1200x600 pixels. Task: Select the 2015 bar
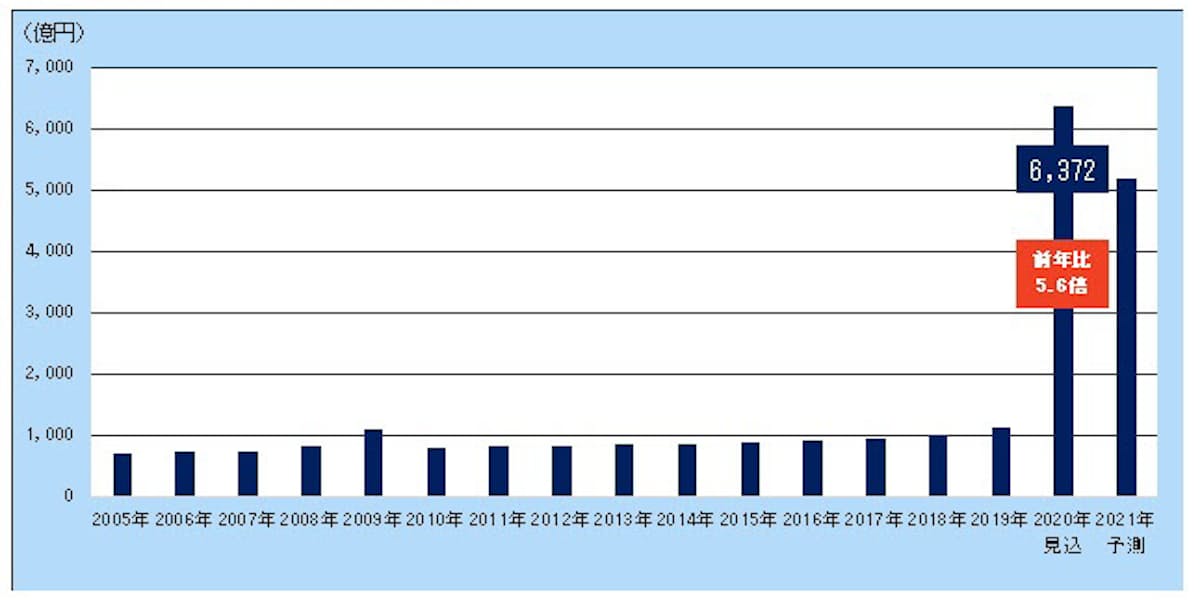click(x=750, y=469)
